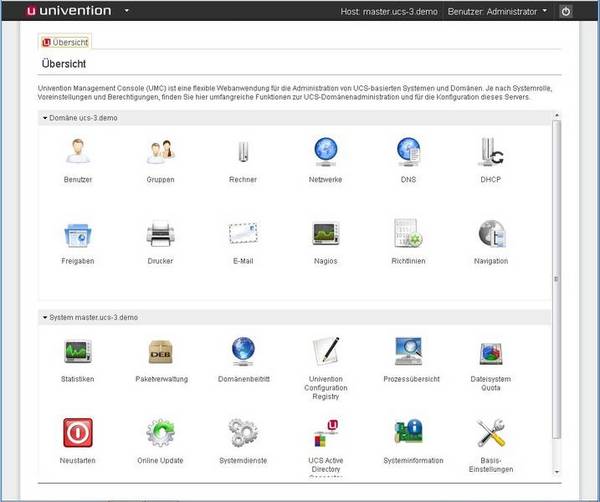Click the Übersicht page heading
The height and width of the screenshot is (502, 600).
click(x=64, y=64)
